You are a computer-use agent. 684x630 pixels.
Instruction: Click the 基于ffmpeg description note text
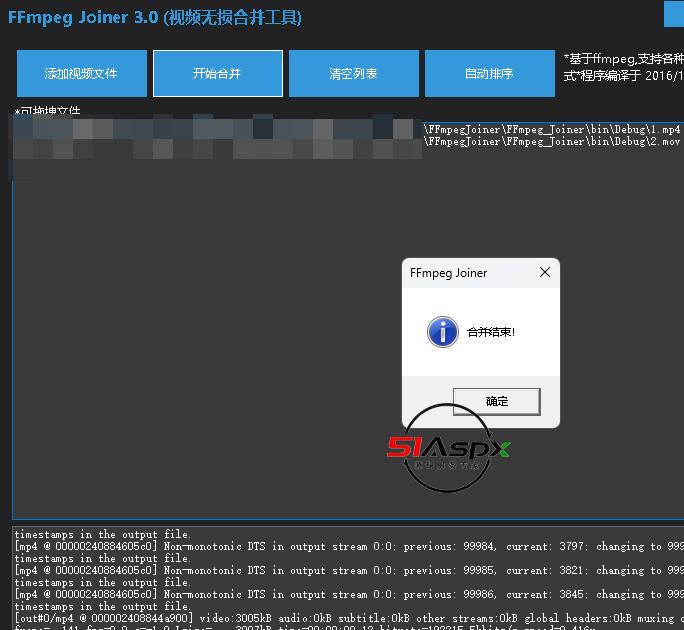(623, 67)
